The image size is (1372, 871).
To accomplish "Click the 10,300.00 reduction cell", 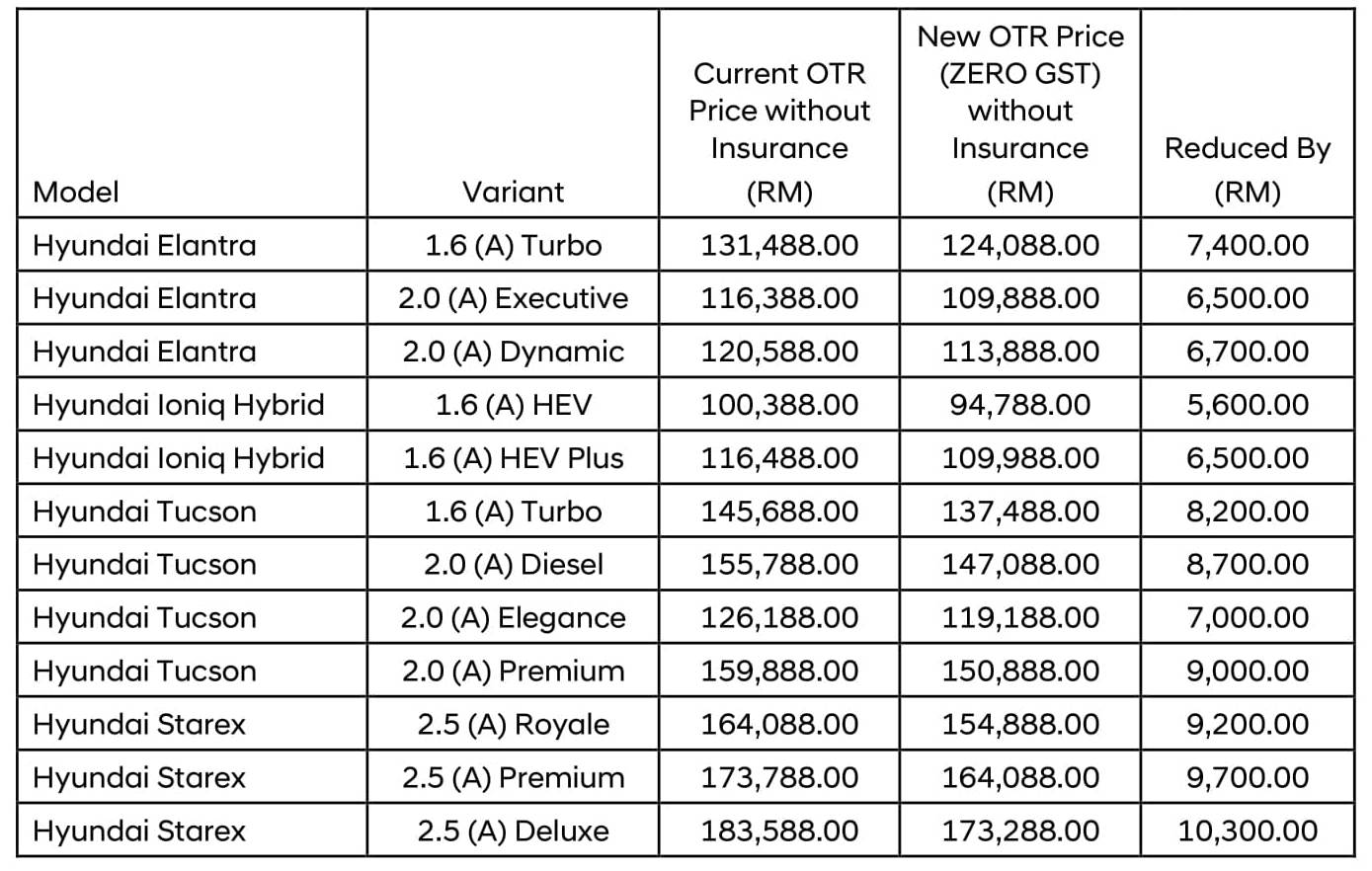I will tap(1247, 831).
